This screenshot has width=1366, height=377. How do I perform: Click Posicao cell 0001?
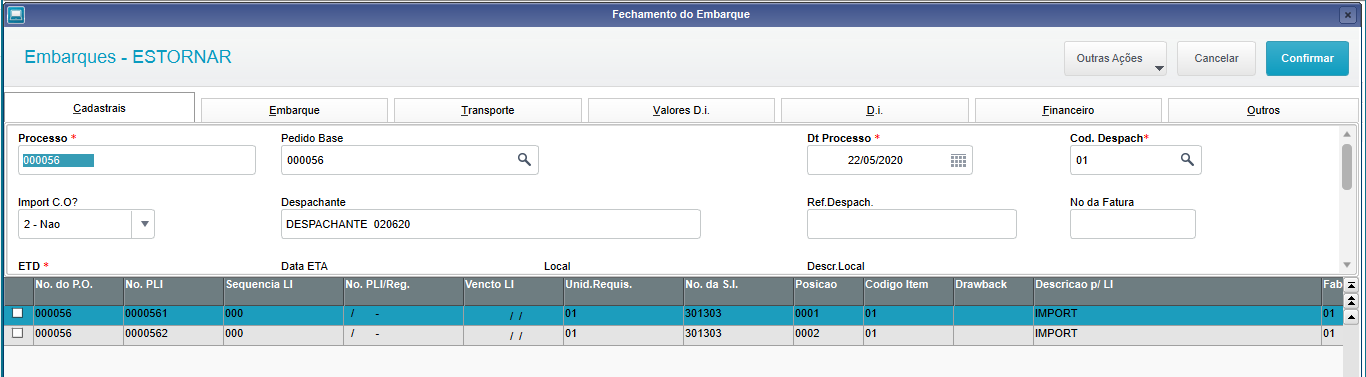[x=828, y=315]
